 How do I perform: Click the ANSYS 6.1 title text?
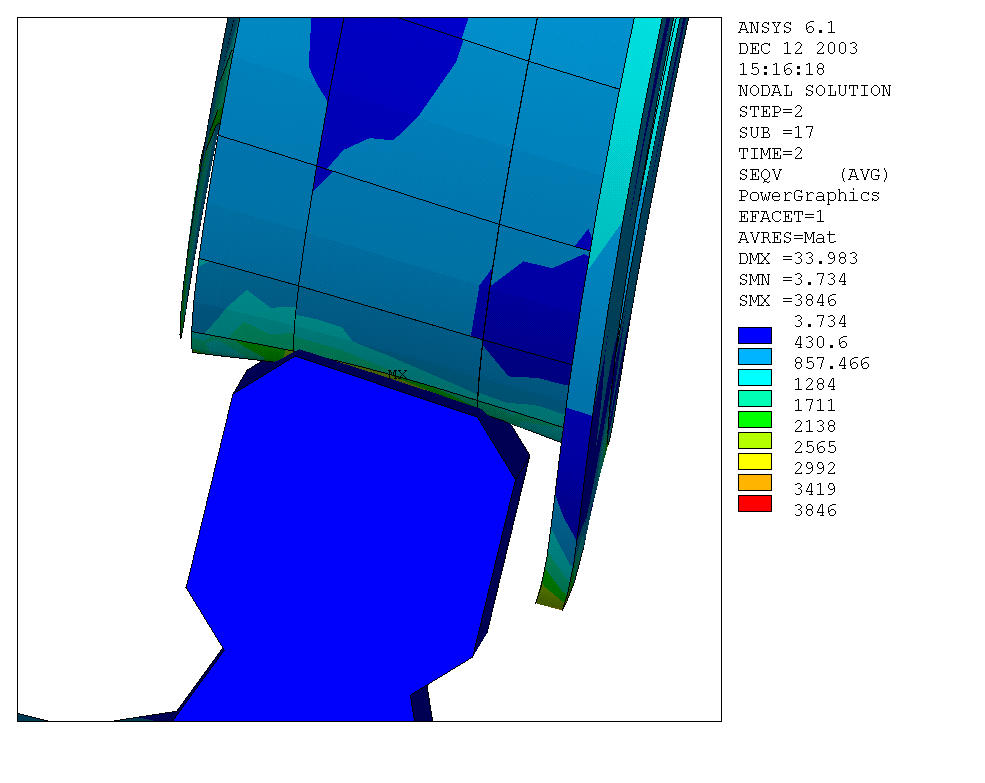coord(786,28)
